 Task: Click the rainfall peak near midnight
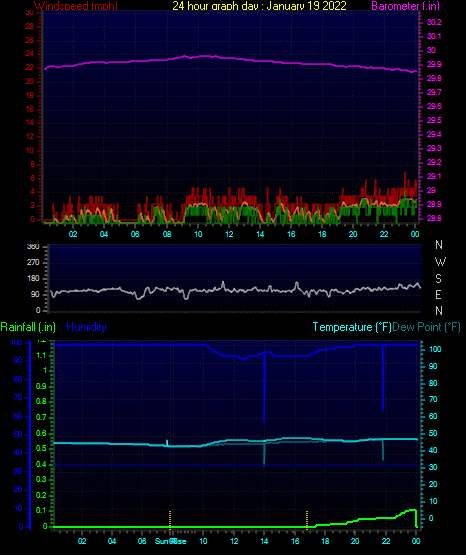point(412,510)
